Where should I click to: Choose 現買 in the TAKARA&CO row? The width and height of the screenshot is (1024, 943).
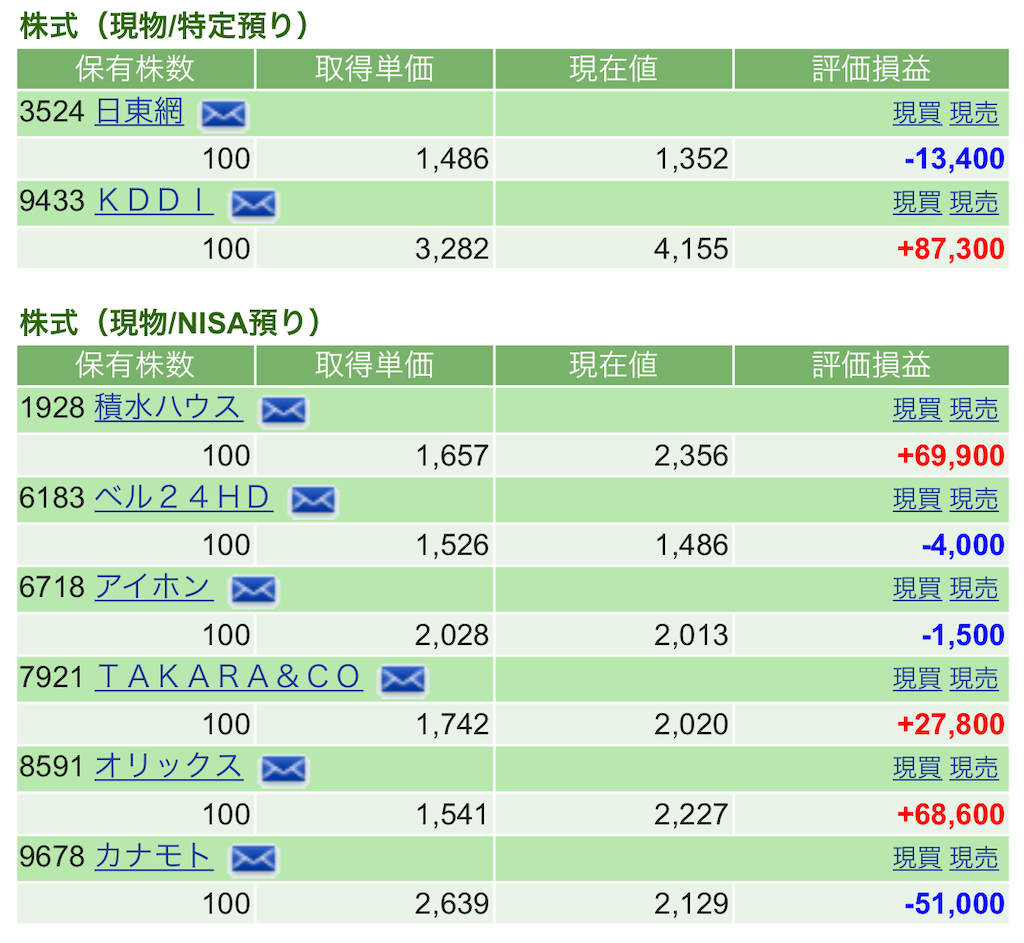coord(917,679)
